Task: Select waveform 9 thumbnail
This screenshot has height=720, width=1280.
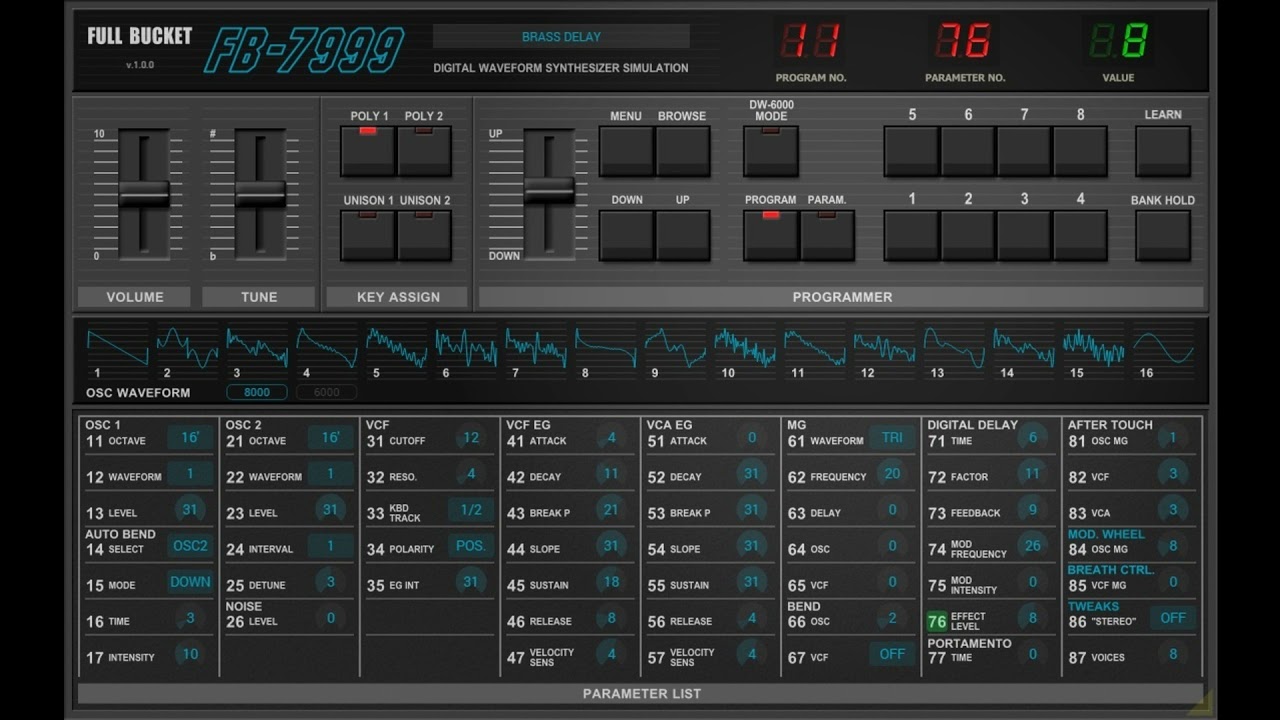Action: 676,347
